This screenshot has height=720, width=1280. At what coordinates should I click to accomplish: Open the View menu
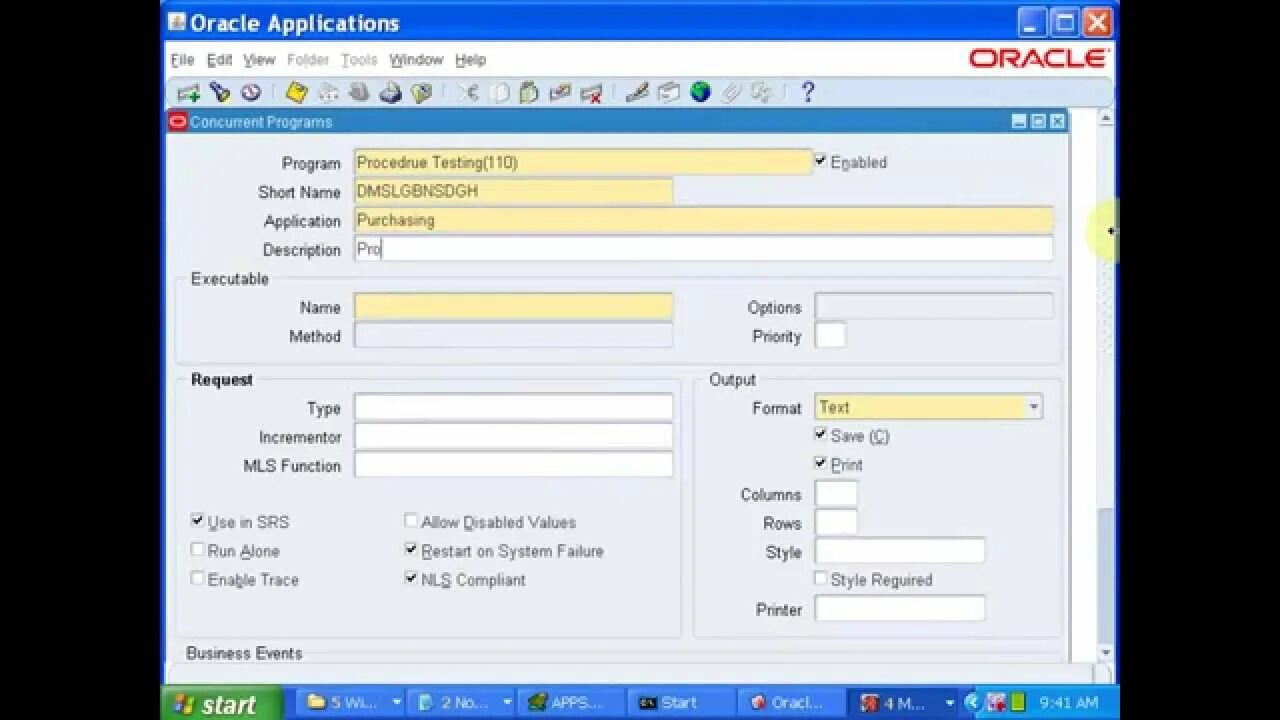[x=259, y=60]
